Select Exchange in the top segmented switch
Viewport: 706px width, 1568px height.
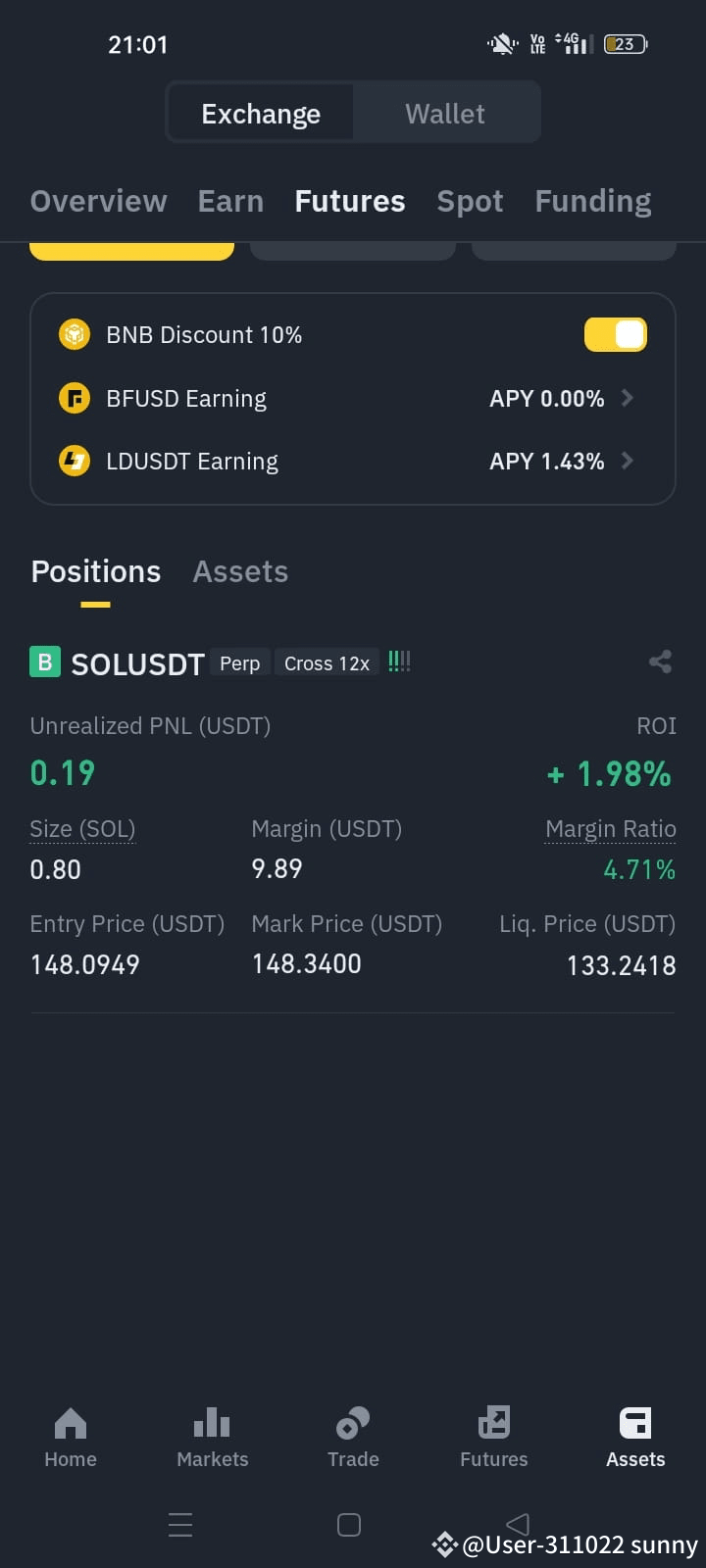pos(261,114)
